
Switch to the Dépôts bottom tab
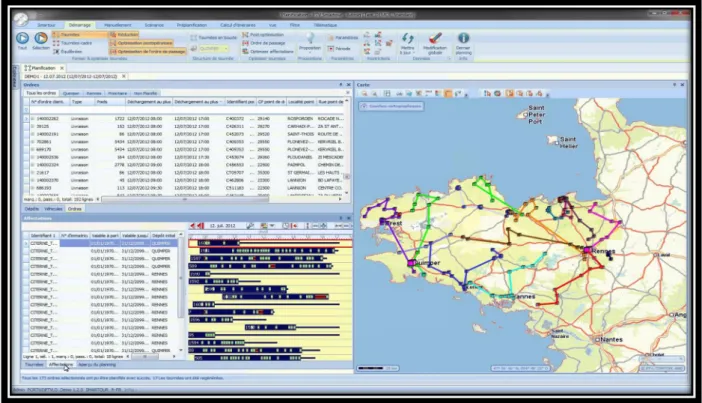point(32,209)
